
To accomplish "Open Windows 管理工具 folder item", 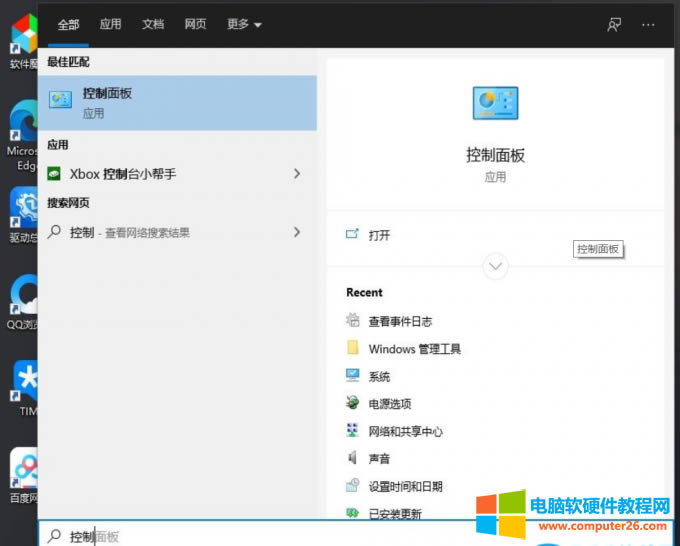I will (414, 349).
